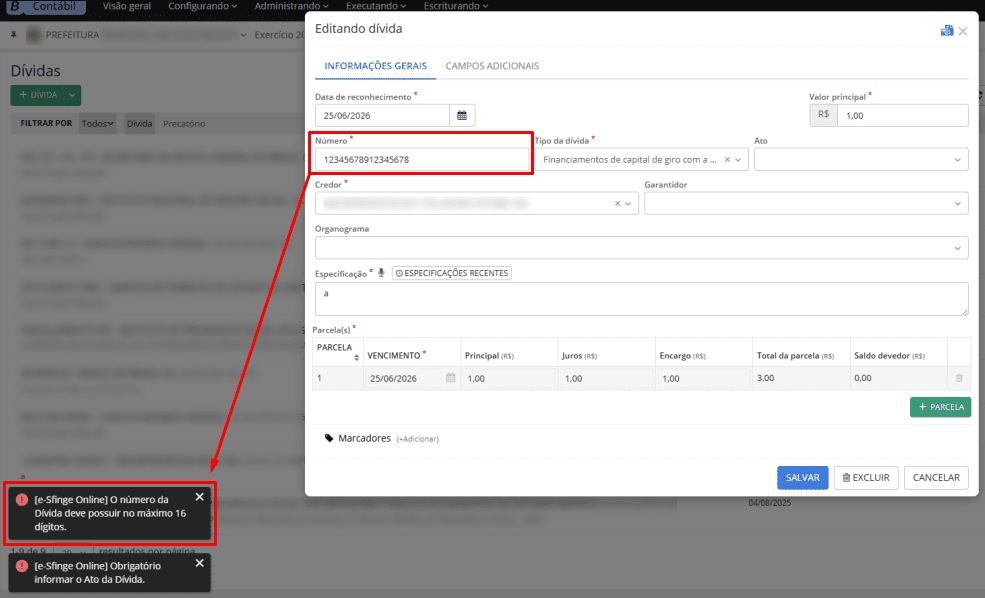Clear the selected Tipo da dívida value
Screen dimensions: 985x598
pos(727,160)
